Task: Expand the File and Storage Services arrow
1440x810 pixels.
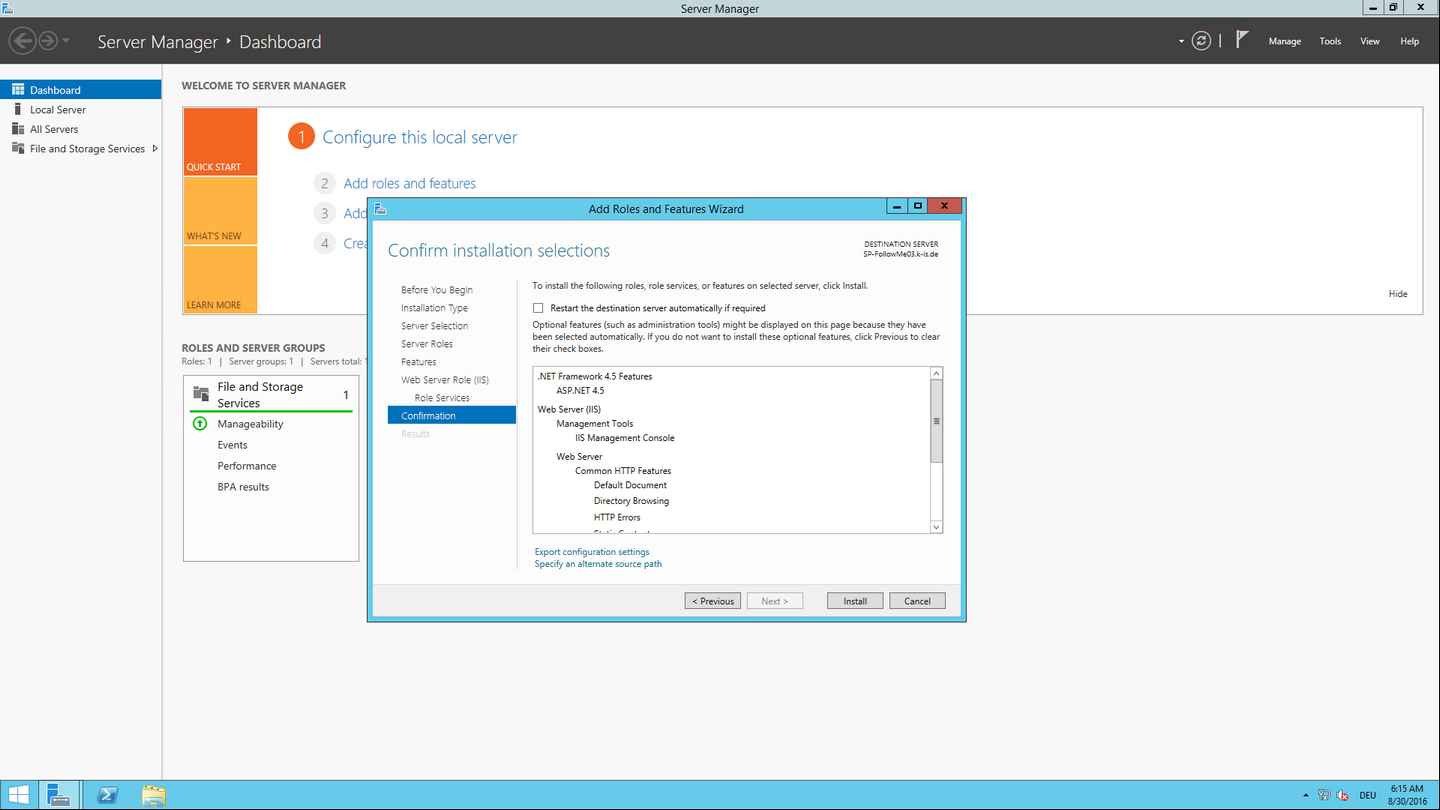Action: [x=155, y=148]
